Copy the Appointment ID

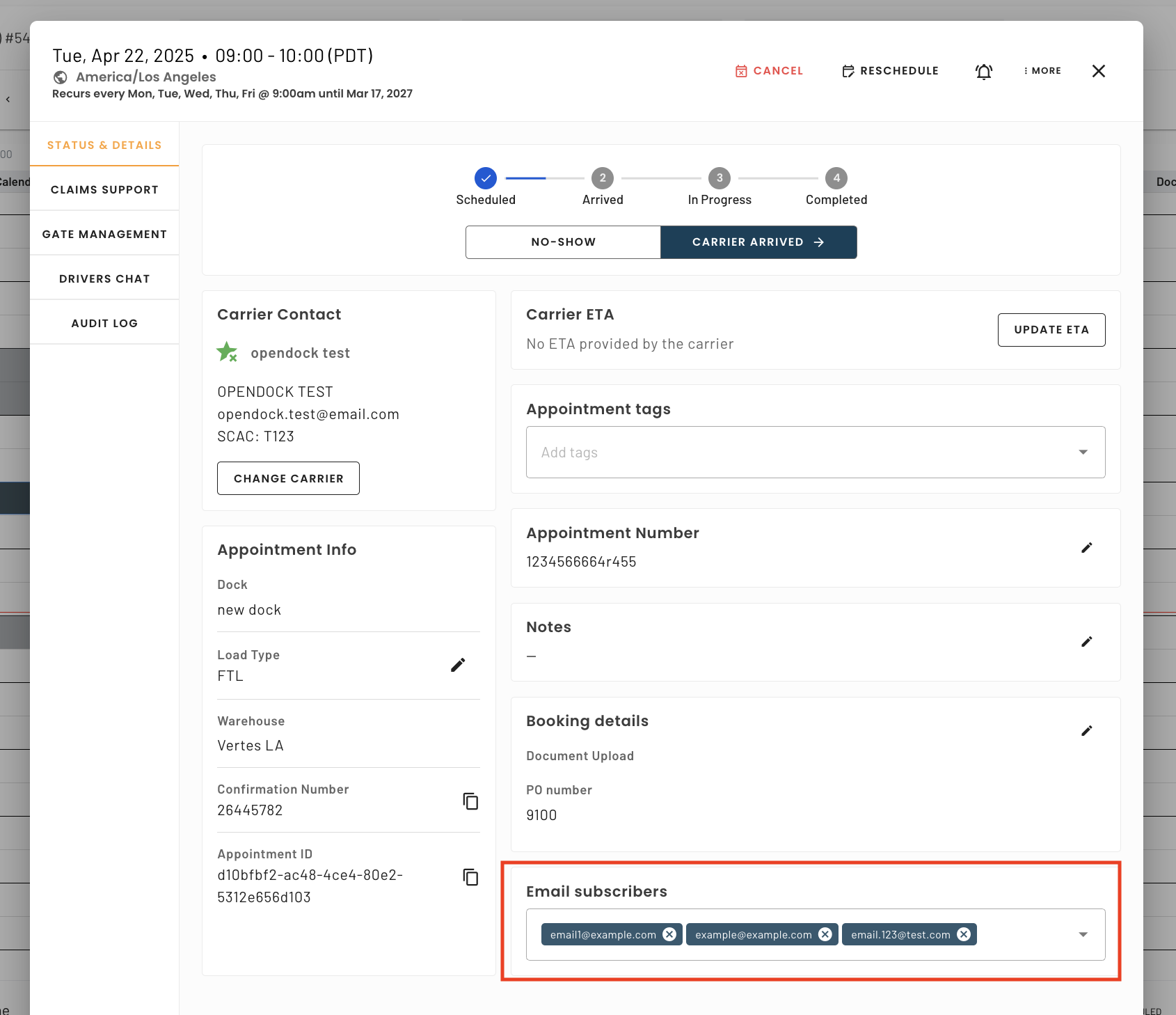pos(470,877)
